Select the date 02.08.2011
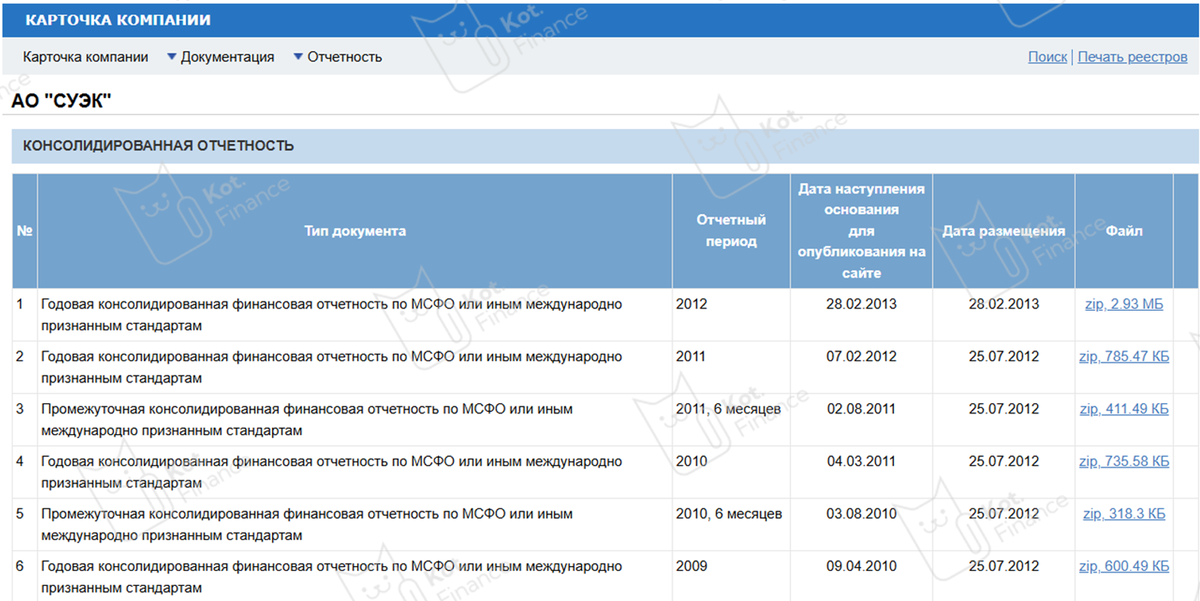The height and width of the screenshot is (601, 1200). click(x=861, y=409)
